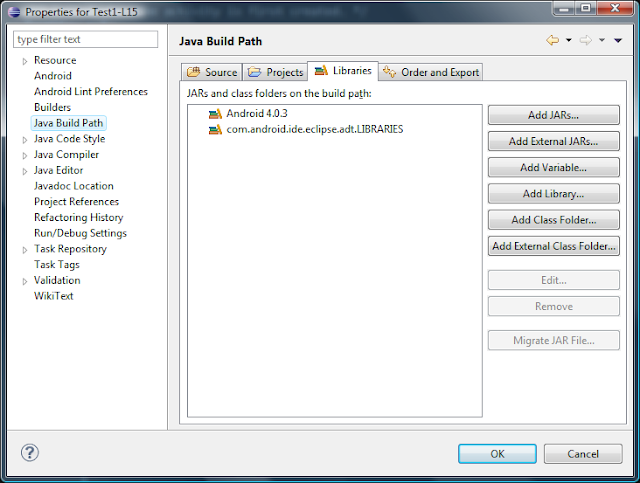
Task: Select Builders in the tree
Action: 52,107
